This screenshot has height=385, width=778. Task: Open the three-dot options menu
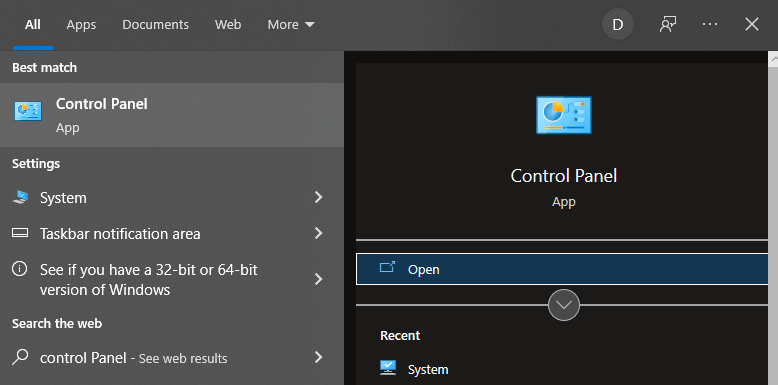coord(710,24)
